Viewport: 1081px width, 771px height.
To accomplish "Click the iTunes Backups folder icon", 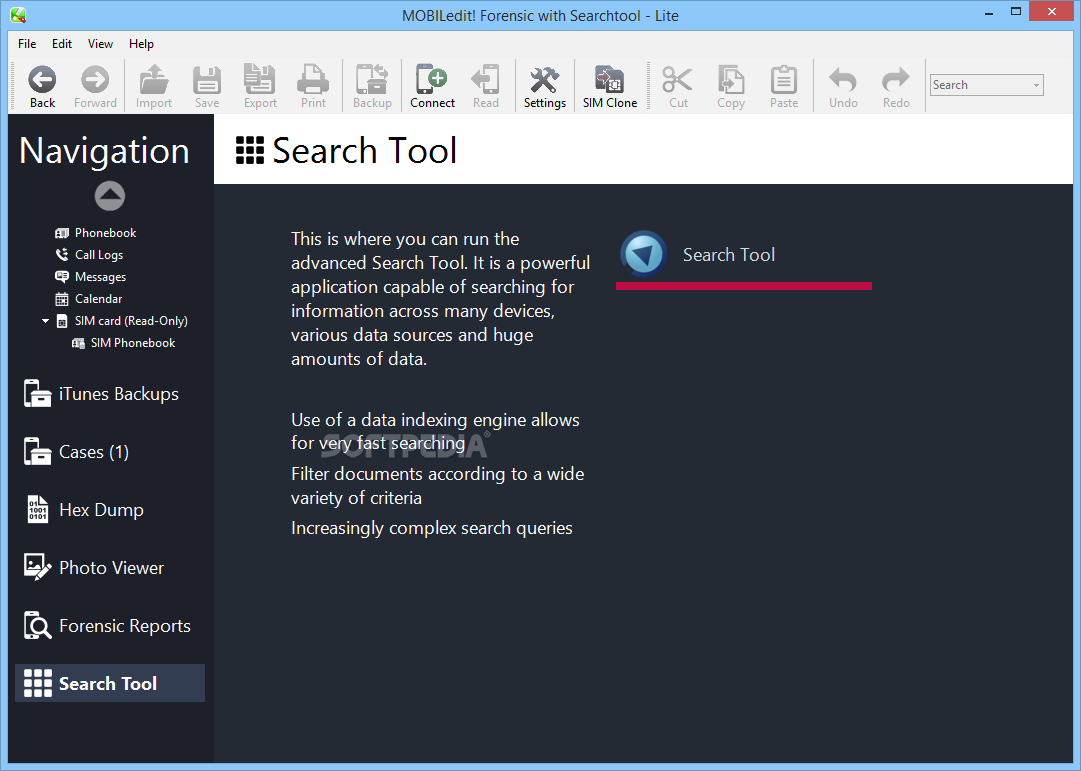I will click(x=37, y=394).
